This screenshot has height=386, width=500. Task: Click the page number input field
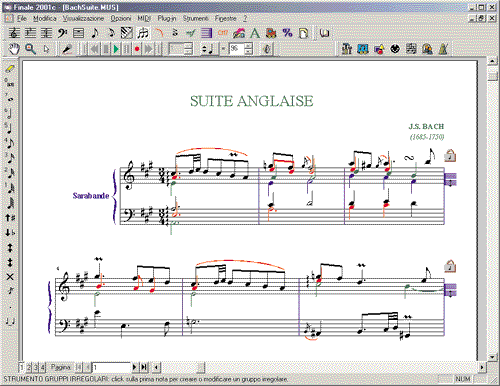(111, 367)
